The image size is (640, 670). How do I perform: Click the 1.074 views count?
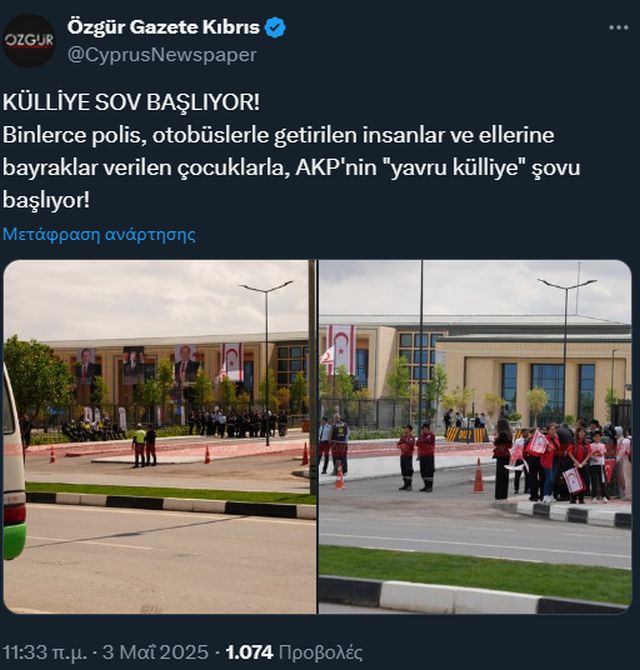pos(250,652)
